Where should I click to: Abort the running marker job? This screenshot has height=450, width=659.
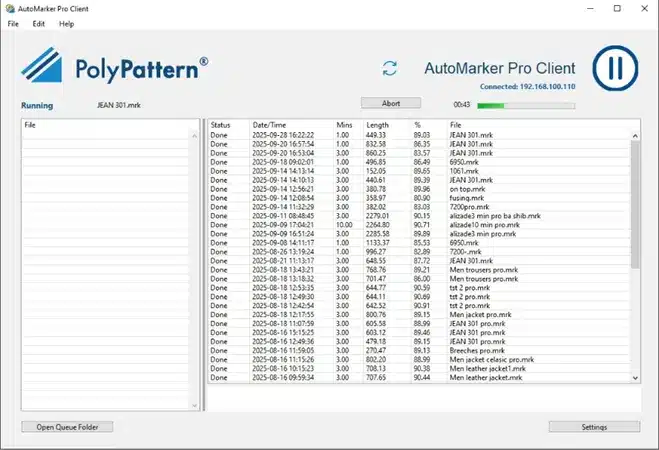point(391,103)
